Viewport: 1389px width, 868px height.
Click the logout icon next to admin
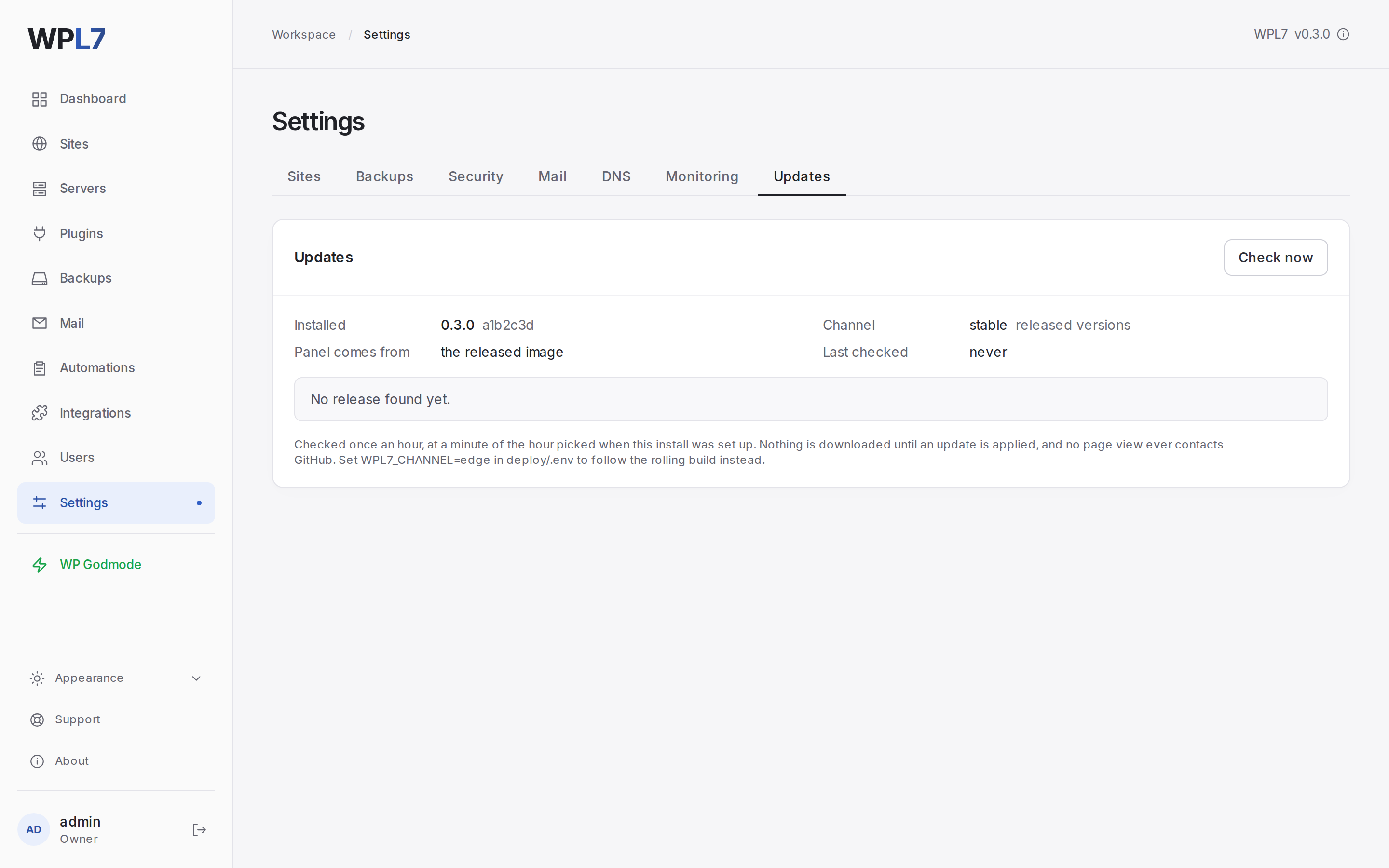point(199,830)
